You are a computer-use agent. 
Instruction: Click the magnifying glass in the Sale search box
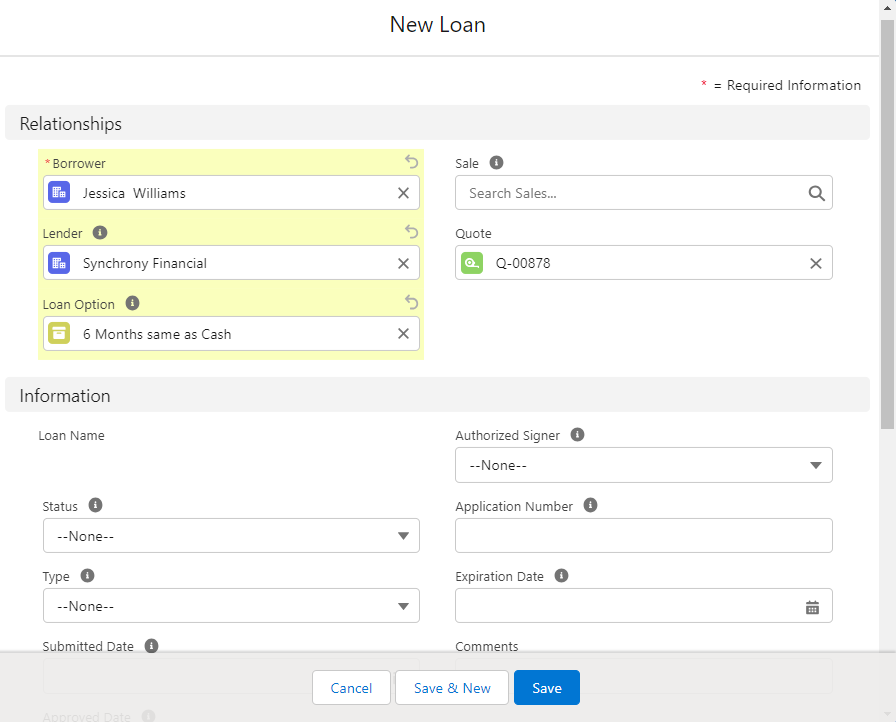[x=816, y=193]
